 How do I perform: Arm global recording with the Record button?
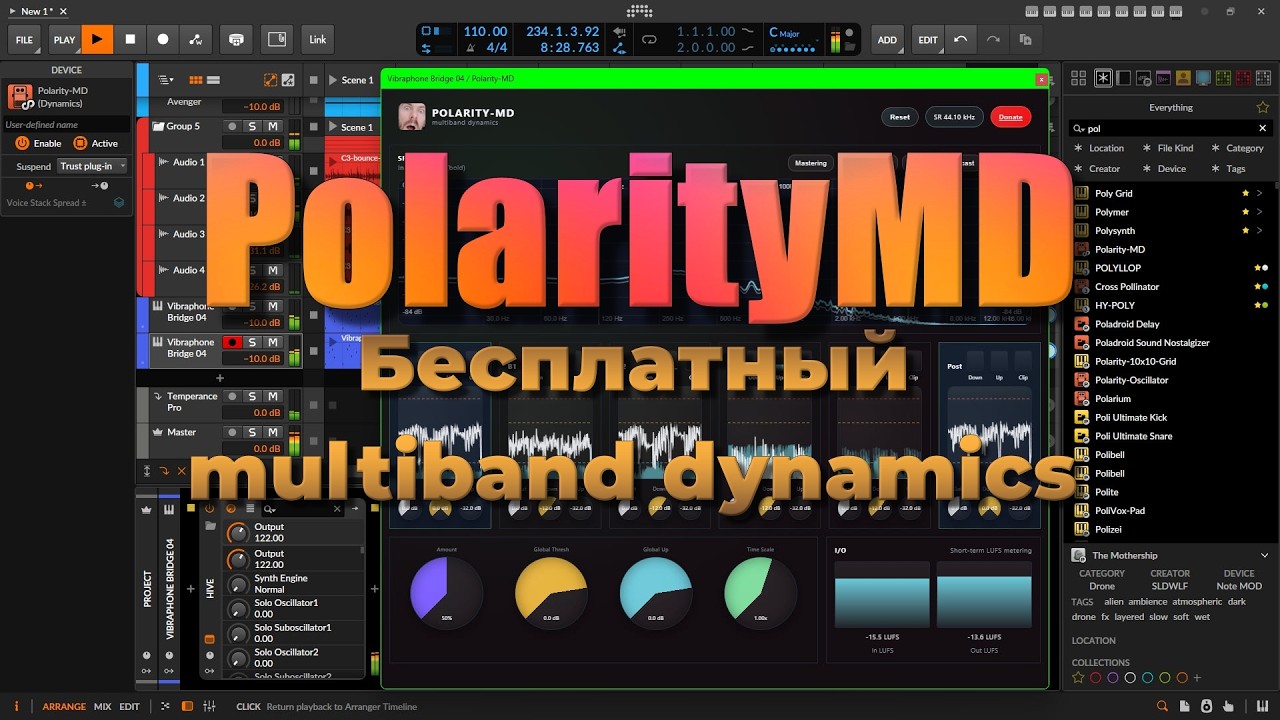coord(163,40)
